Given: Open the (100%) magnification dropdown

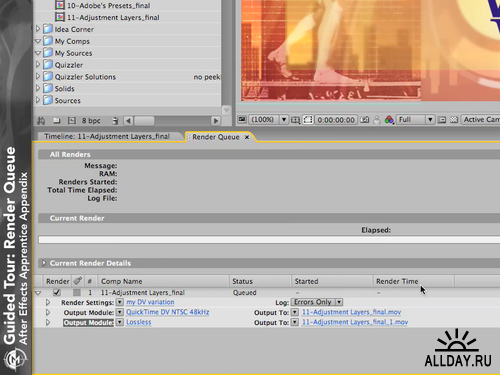Looking at the screenshot, I should click(x=269, y=119).
